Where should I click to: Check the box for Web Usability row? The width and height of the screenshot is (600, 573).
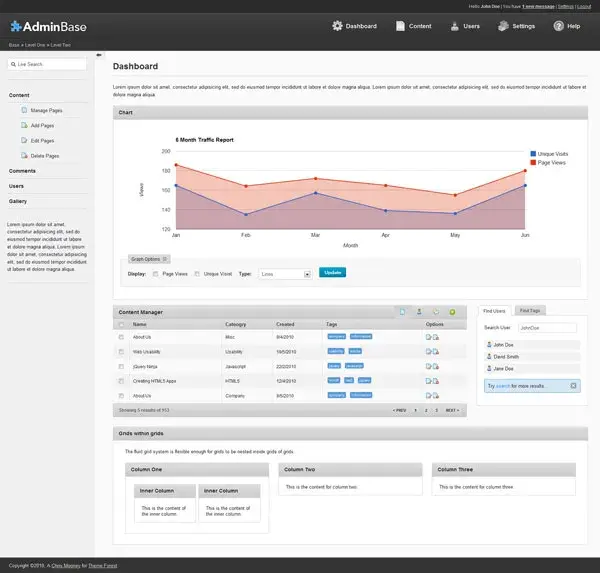point(121,352)
